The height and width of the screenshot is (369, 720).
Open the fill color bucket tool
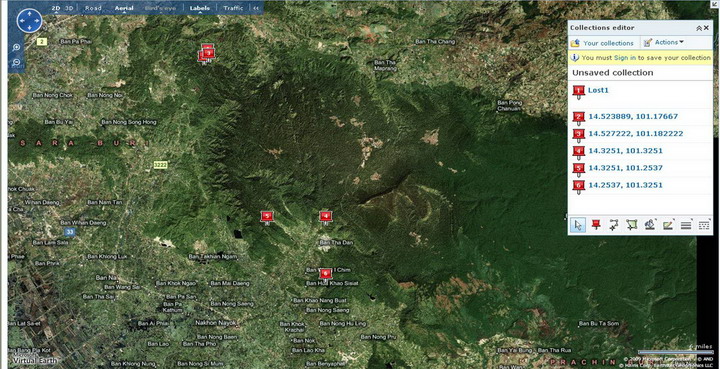pos(650,225)
